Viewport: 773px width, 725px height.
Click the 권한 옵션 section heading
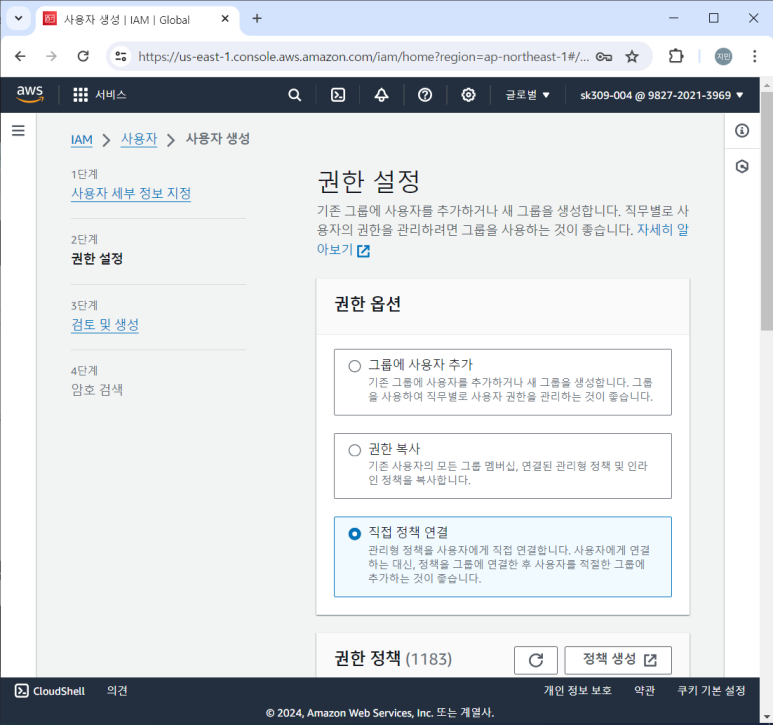pyautogui.click(x=367, y=304)
